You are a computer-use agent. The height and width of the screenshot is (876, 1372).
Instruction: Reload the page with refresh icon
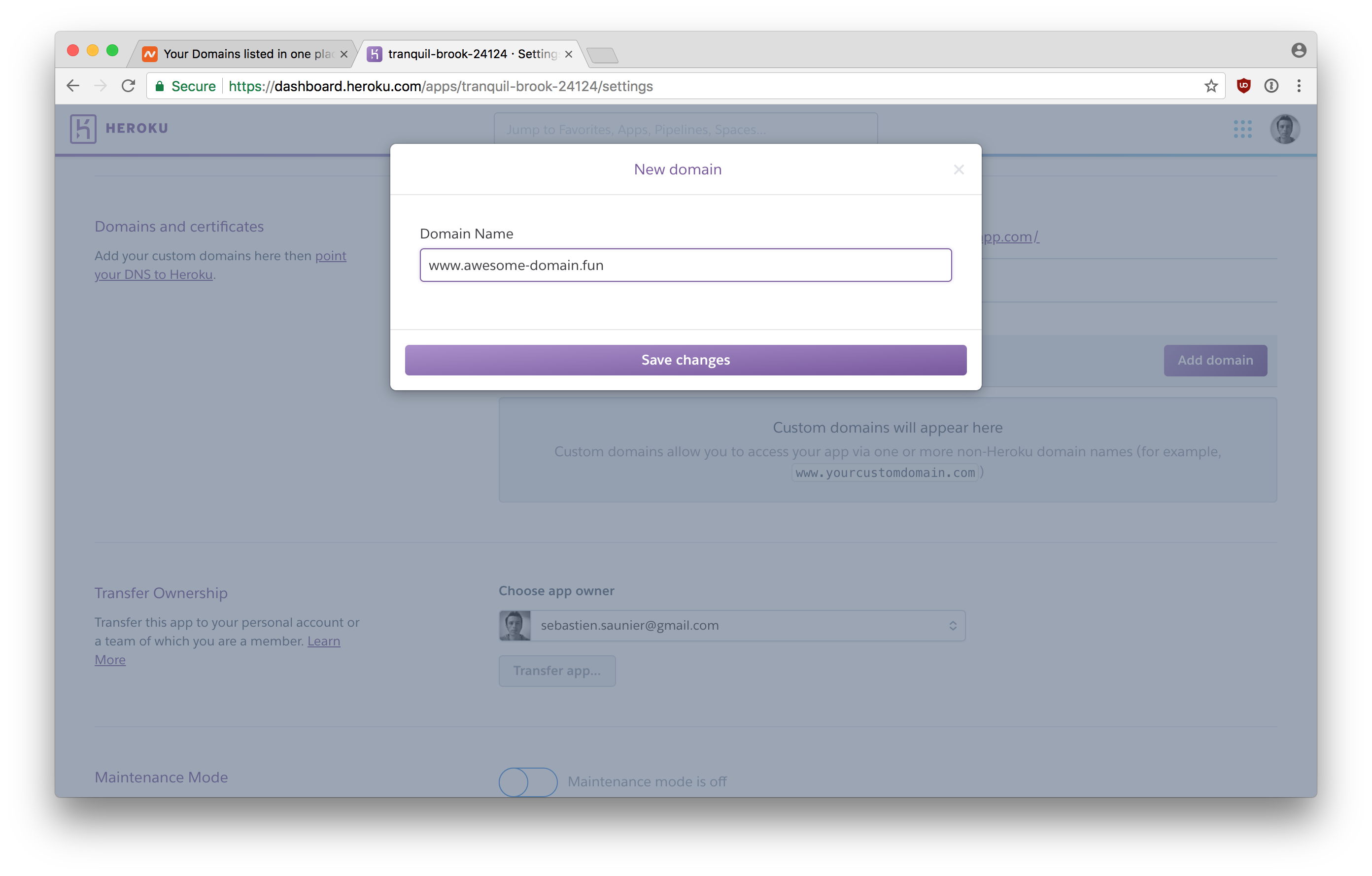pos(128,86)
